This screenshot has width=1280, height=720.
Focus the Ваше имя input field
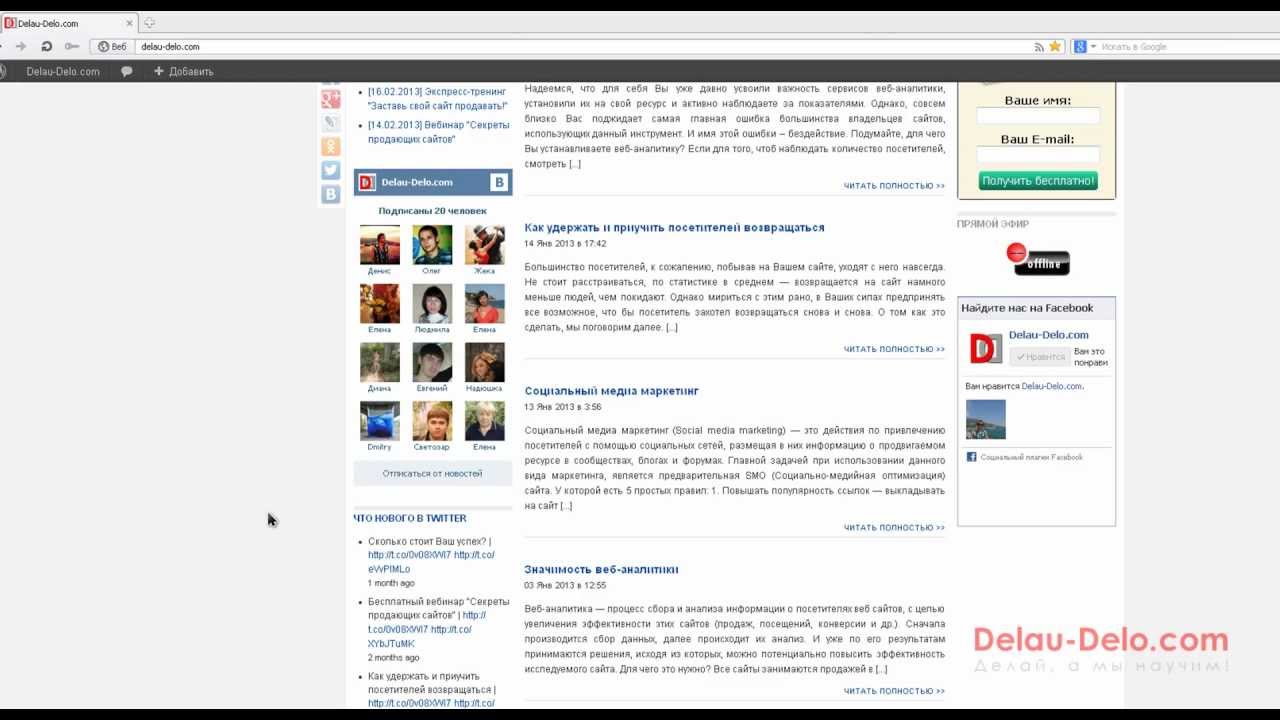(x=1038, y=116)
